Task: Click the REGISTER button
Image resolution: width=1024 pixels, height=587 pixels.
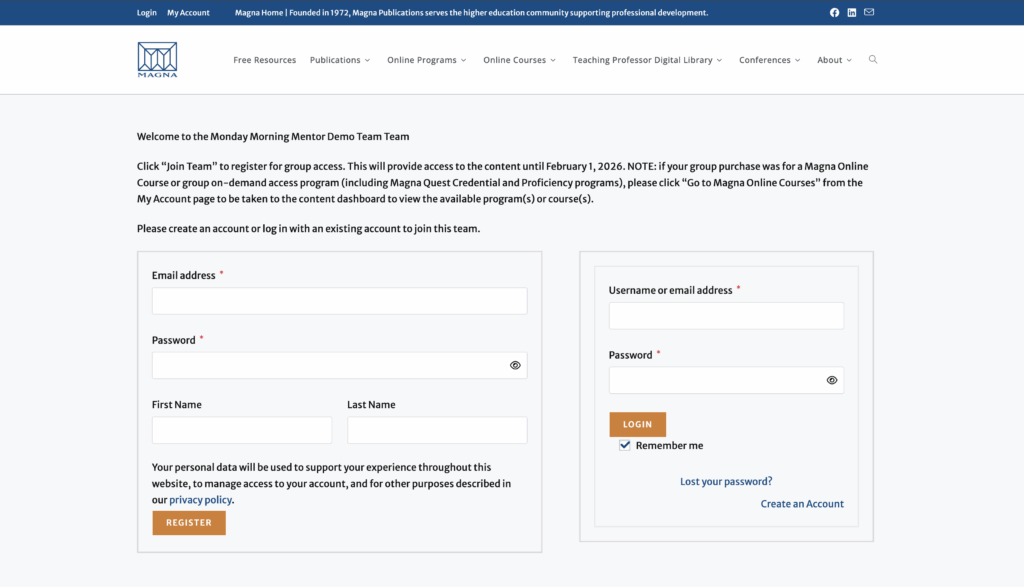Action: tap(188, 522)
